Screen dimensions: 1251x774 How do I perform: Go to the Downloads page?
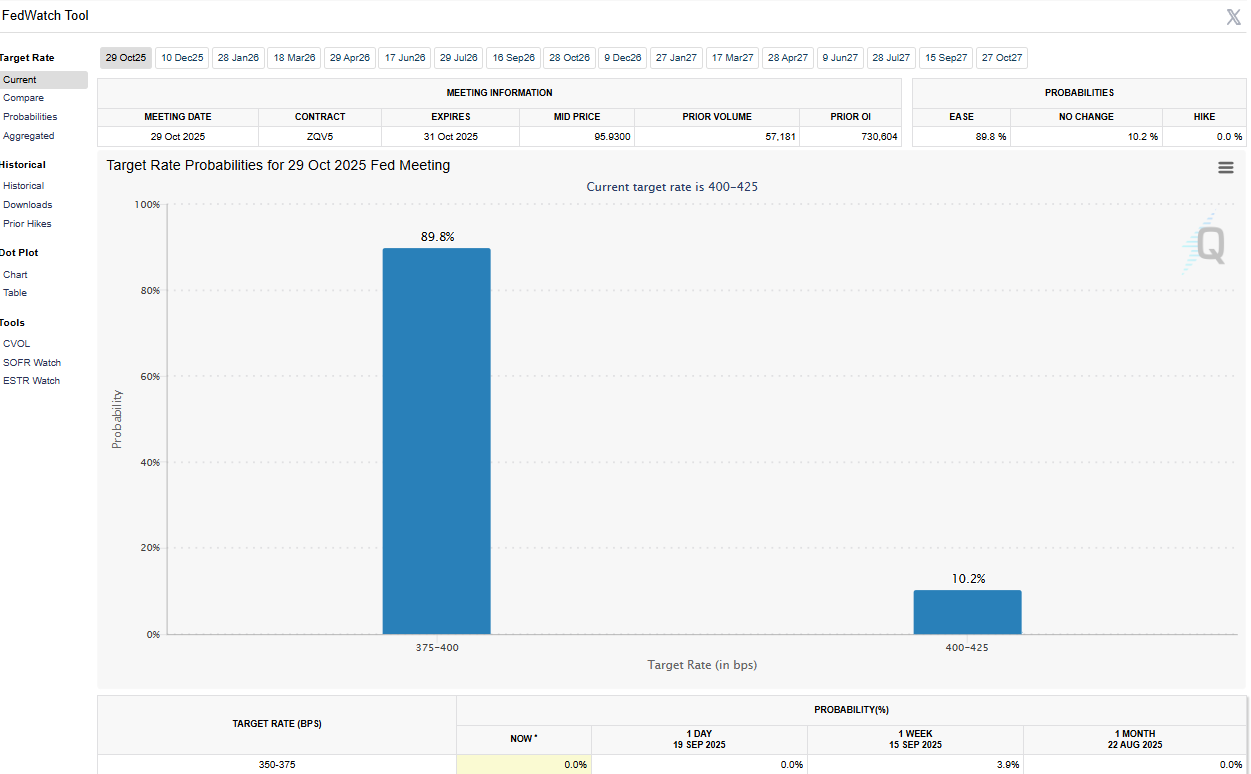coord(27,205)
